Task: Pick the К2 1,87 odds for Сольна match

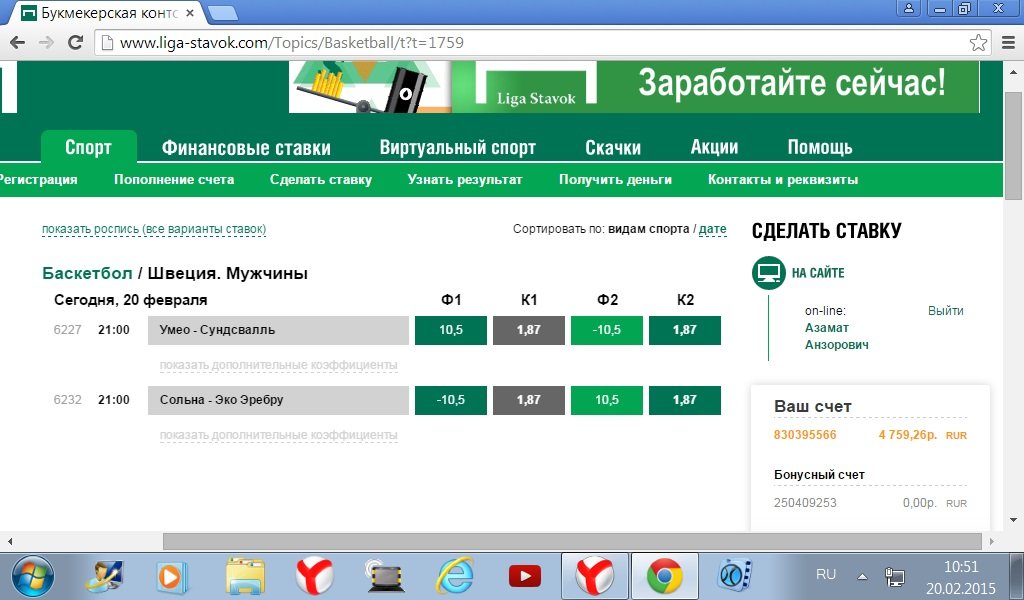Action: click(x=684, y=400)
